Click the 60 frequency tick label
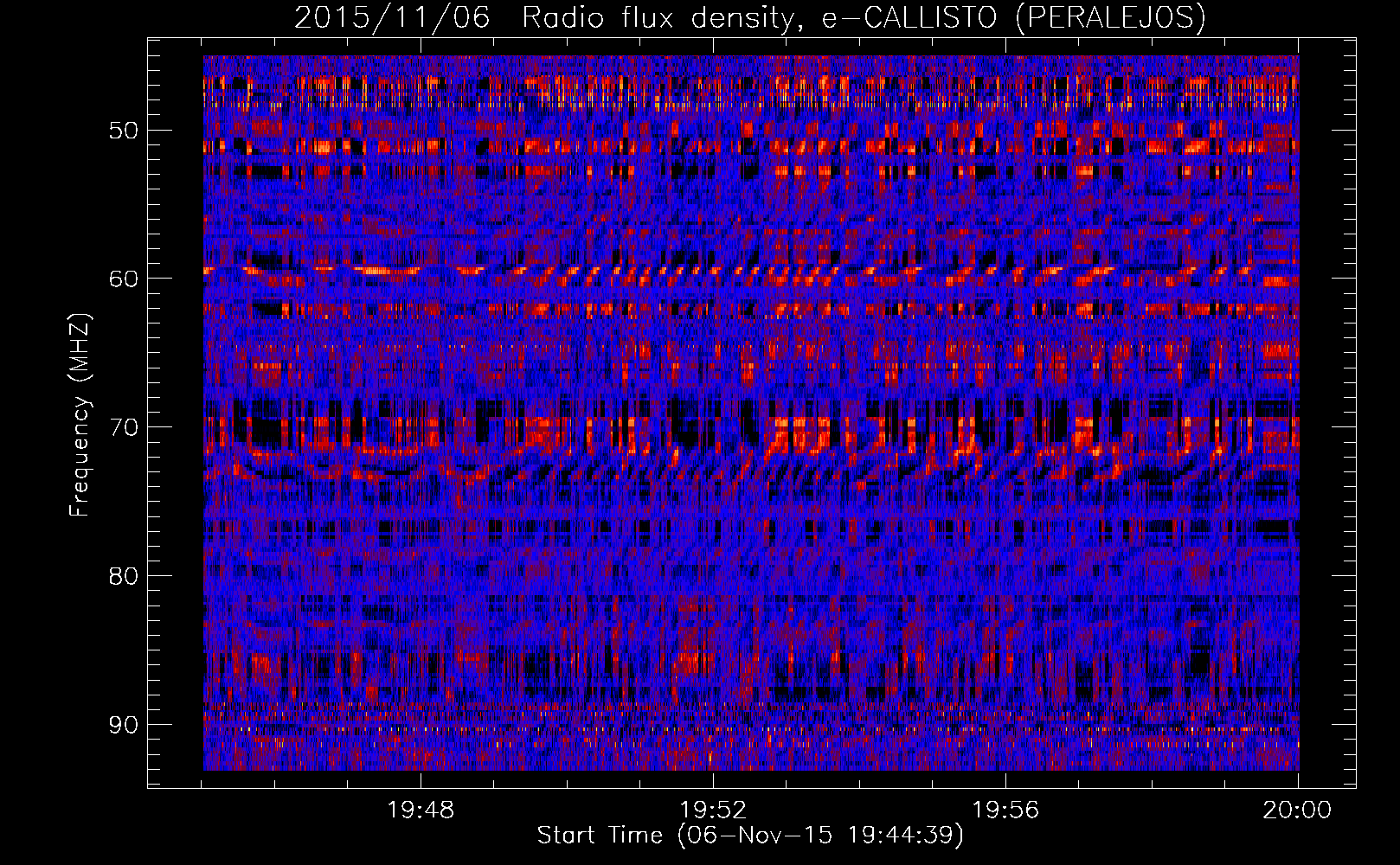Viewport: 1400px width, 865px height. tap(123, 279)
